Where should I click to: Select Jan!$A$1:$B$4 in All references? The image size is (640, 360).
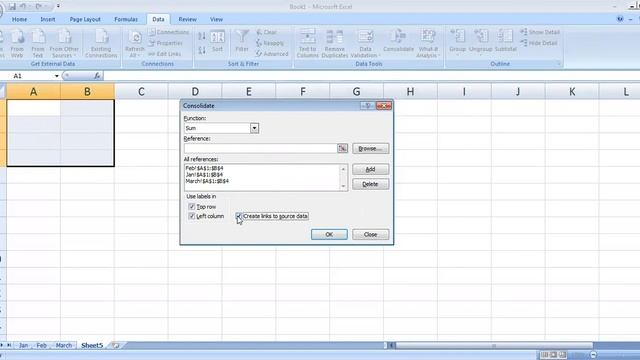coord(204,175)
